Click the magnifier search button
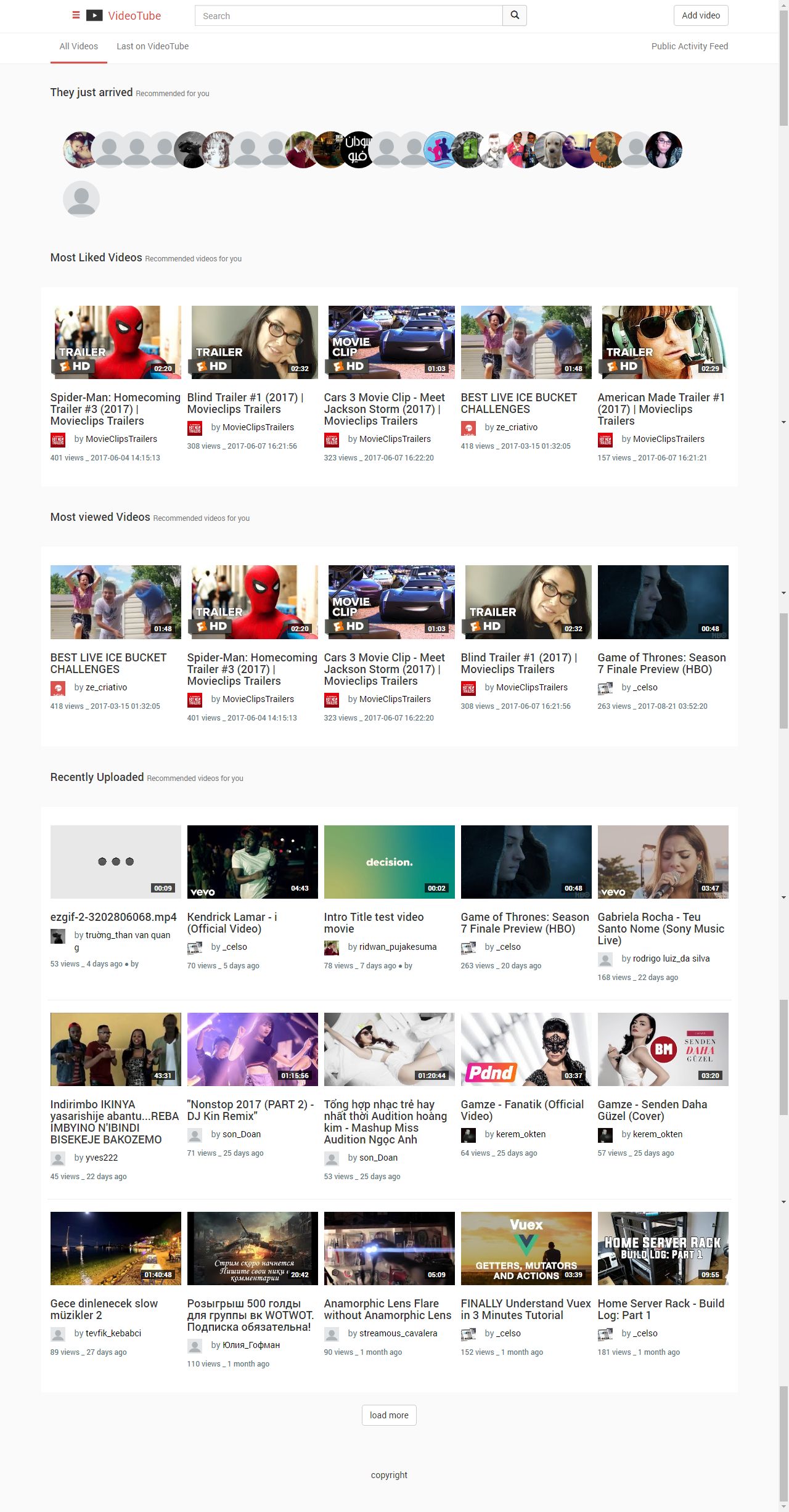 tap(515, 15)
